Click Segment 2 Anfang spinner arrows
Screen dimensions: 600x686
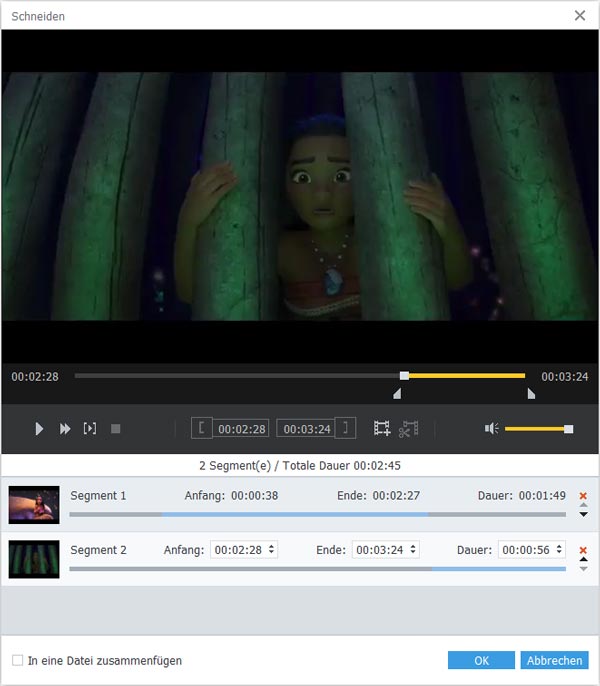point(271,550)
